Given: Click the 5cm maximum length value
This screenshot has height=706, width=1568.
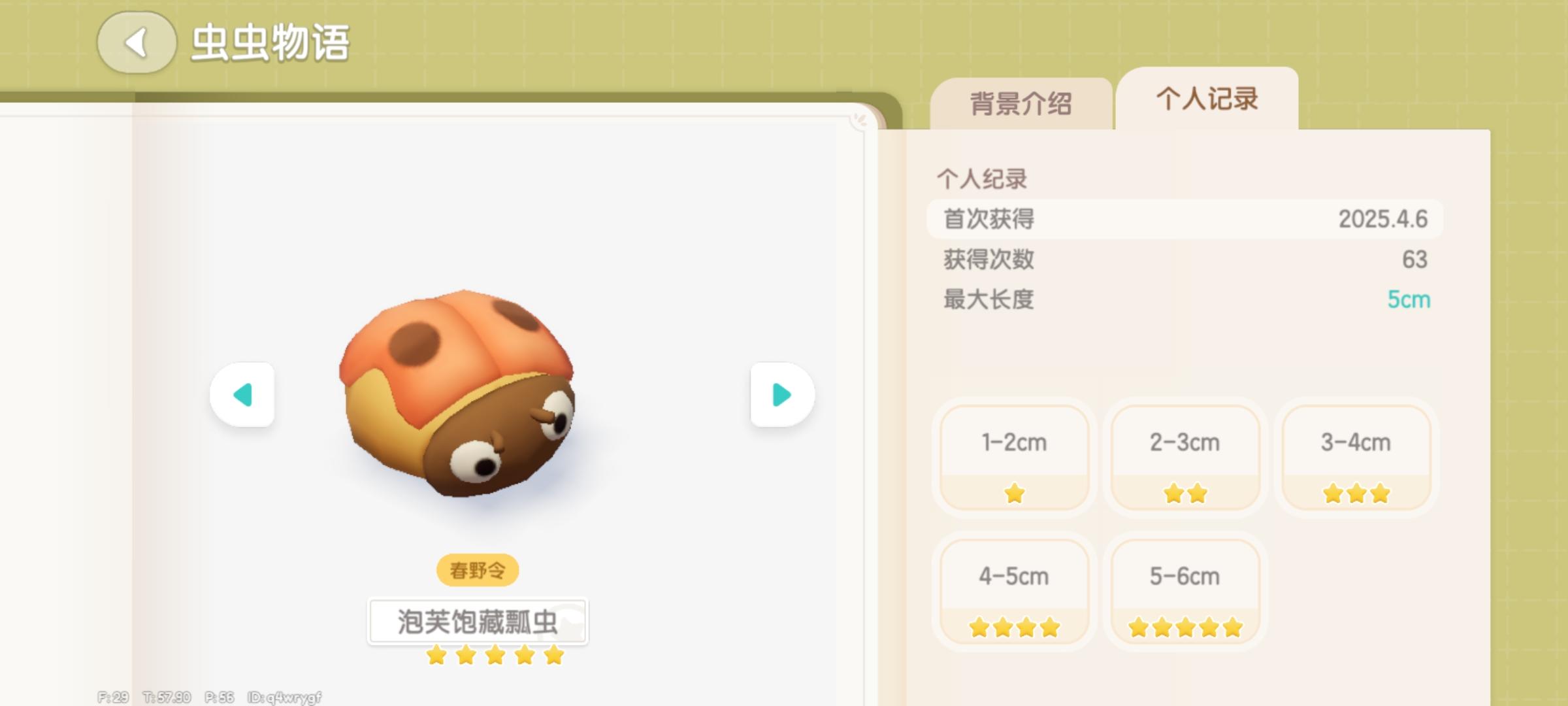Looking at the screenshot, I should coord(1409,299).
